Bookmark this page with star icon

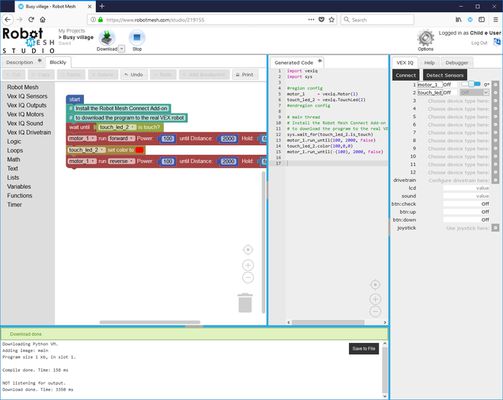click(331, 20)
